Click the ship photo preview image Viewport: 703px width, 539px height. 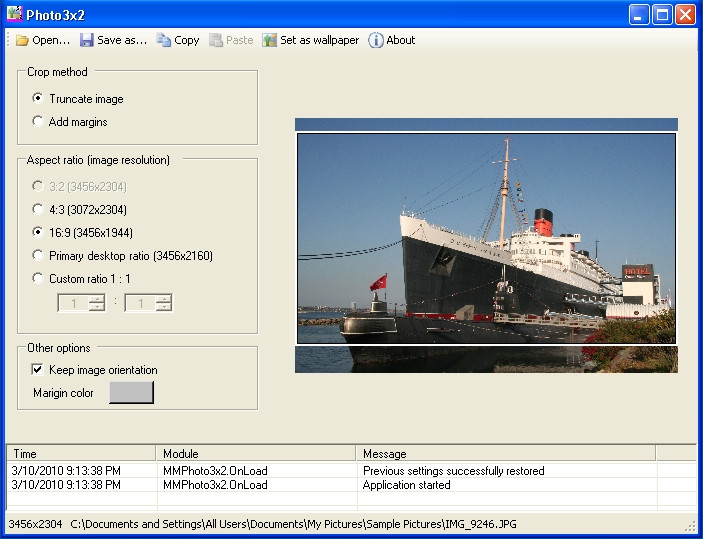pos(486,245)
